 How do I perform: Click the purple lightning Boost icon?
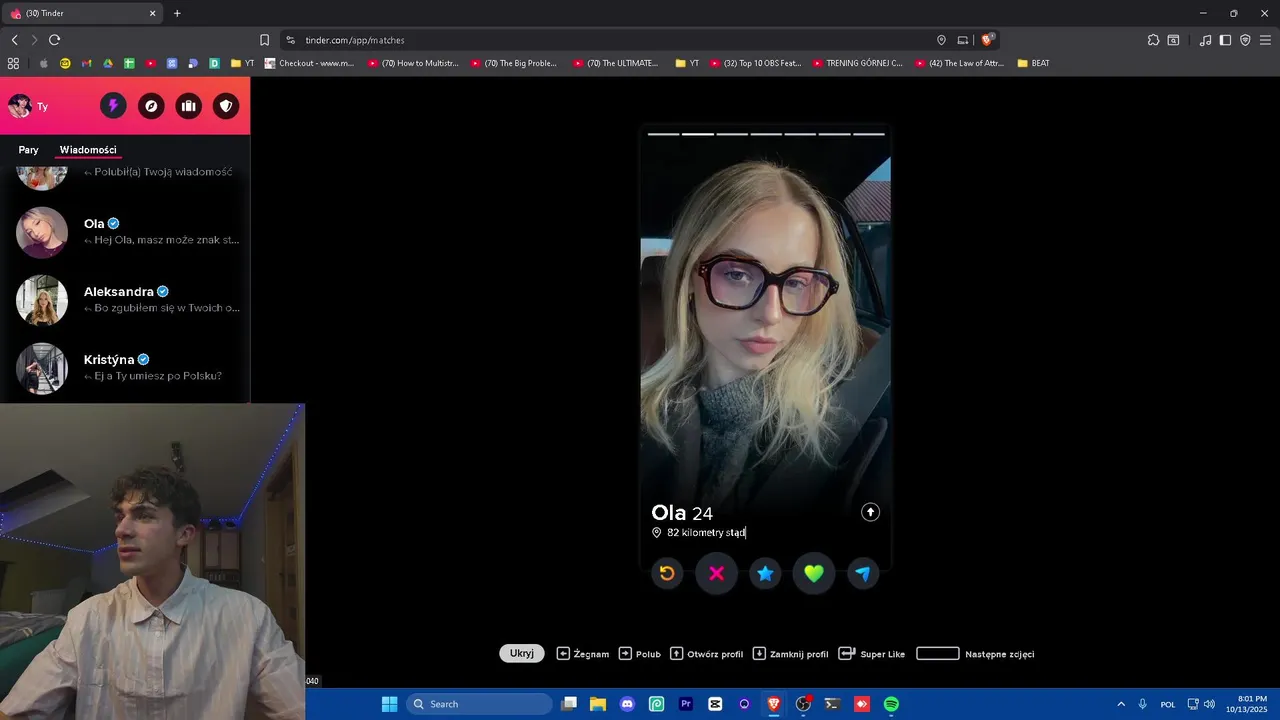click(x=113, y=106)
